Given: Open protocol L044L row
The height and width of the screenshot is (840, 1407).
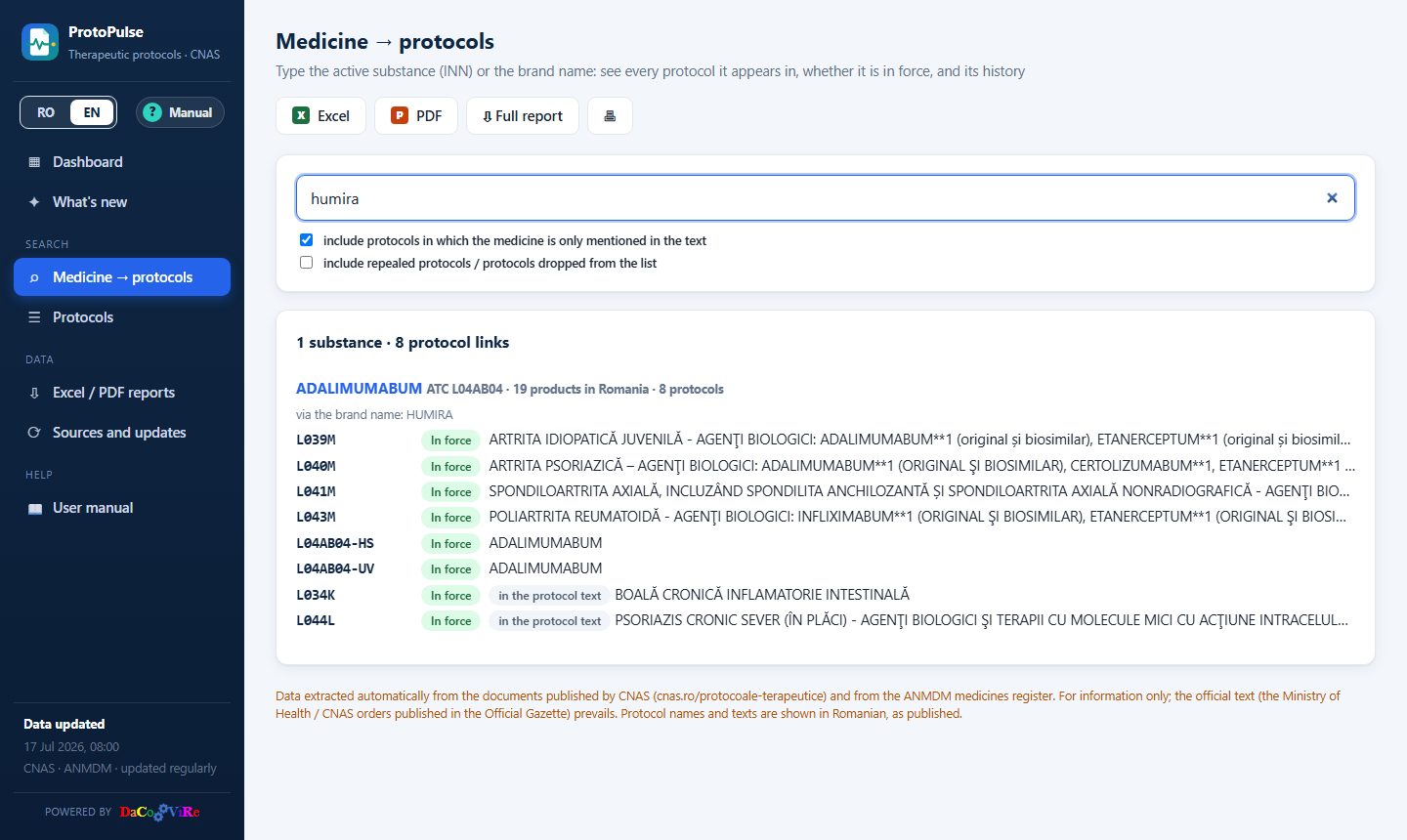Looking at the screenshot, I should (x=826, y=620).
